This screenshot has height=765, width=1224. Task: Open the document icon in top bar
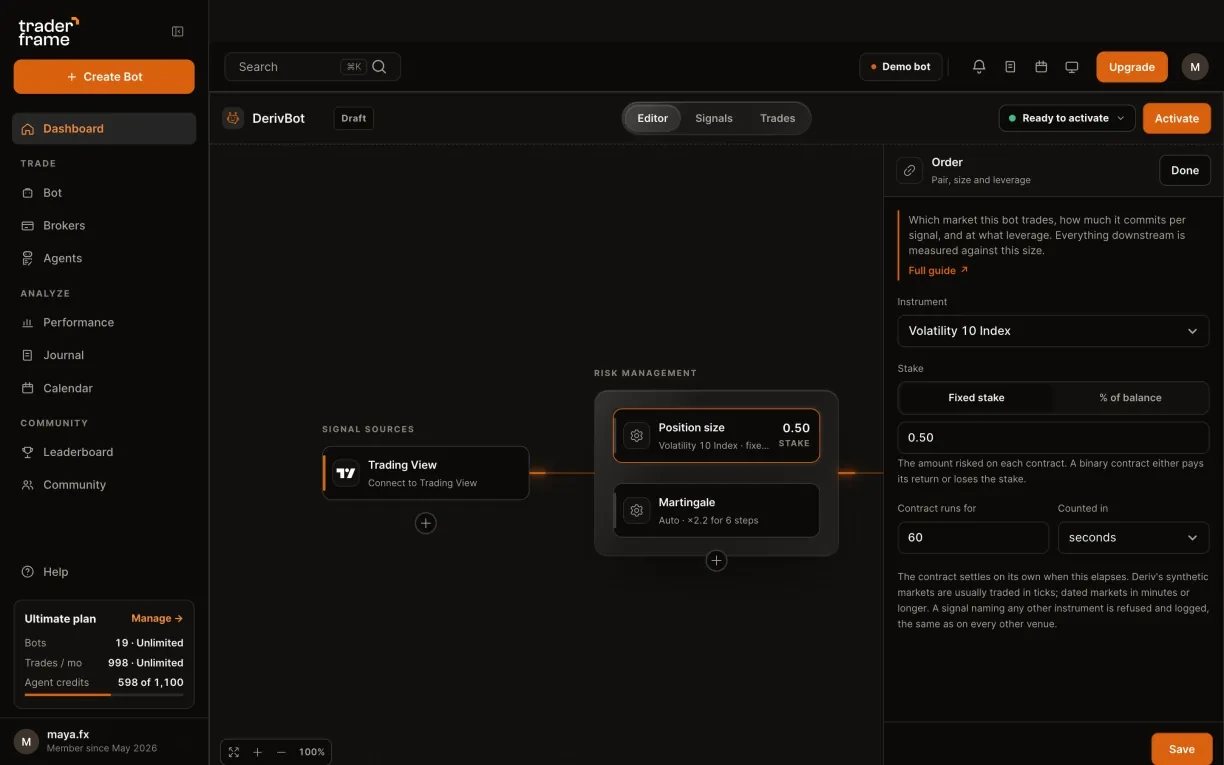pos(1010,67)
